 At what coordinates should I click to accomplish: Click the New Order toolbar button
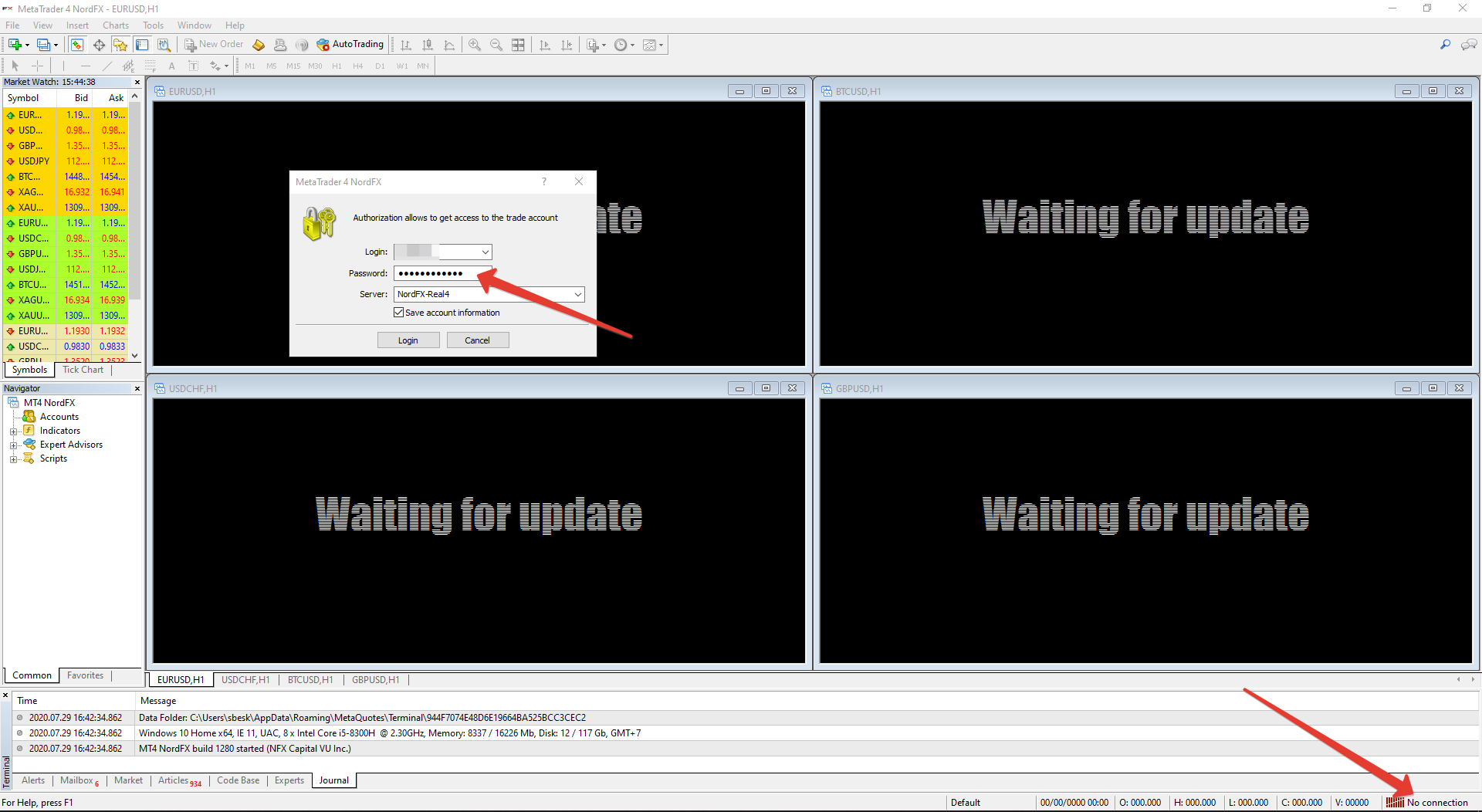pyautogui.click(x=214, y=45)
